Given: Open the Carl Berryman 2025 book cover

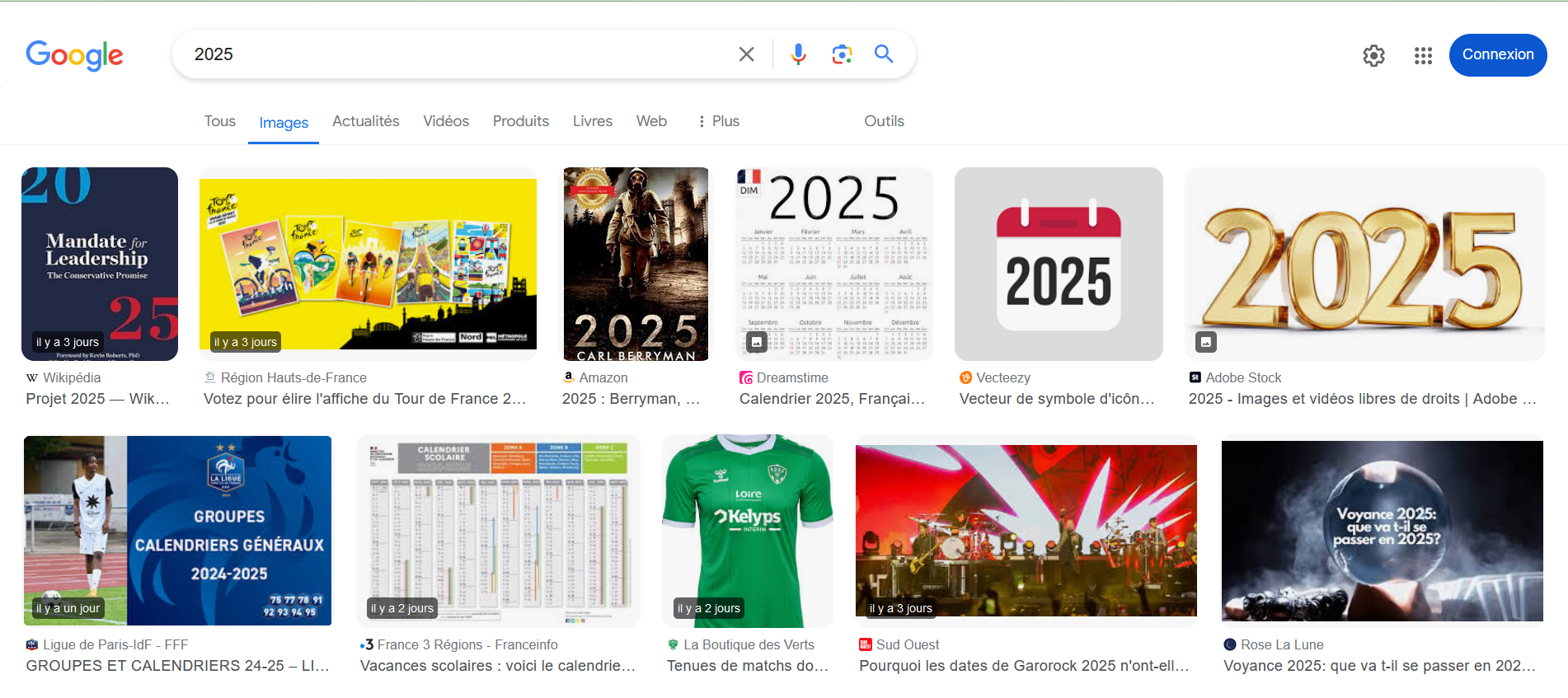Looking at the screenshot, I should (x=636, y=264).
